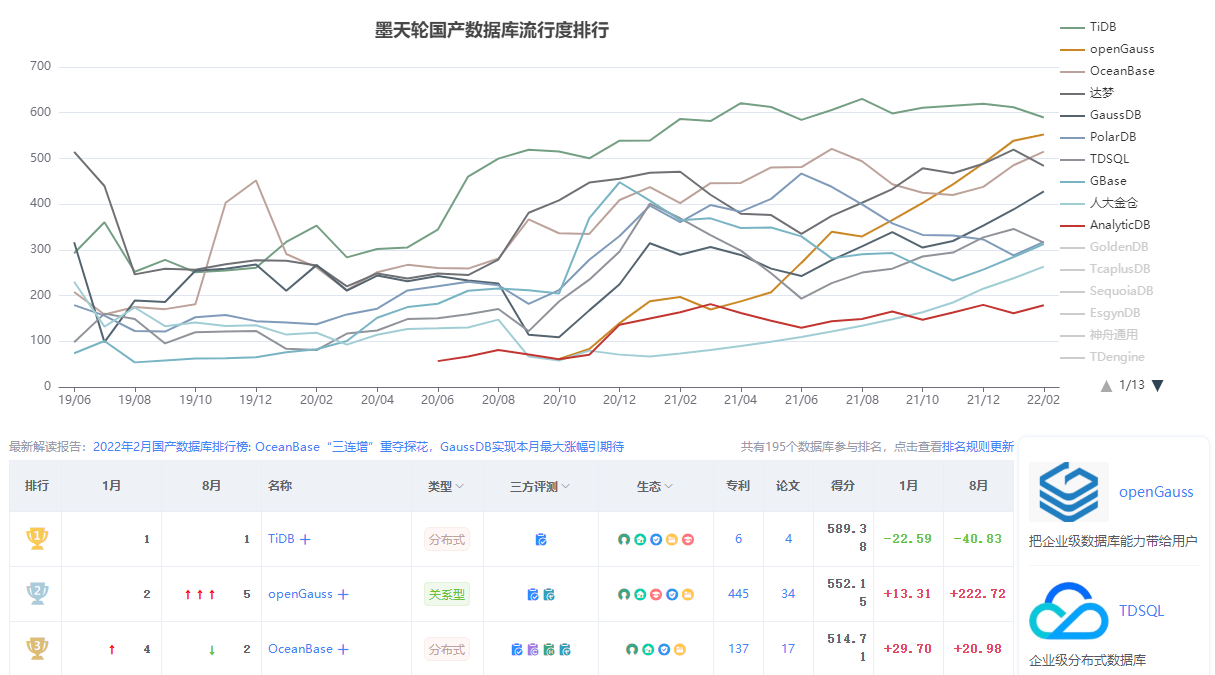
Task: Open the 类型 column filter dropdown
Action: point(459,487)
